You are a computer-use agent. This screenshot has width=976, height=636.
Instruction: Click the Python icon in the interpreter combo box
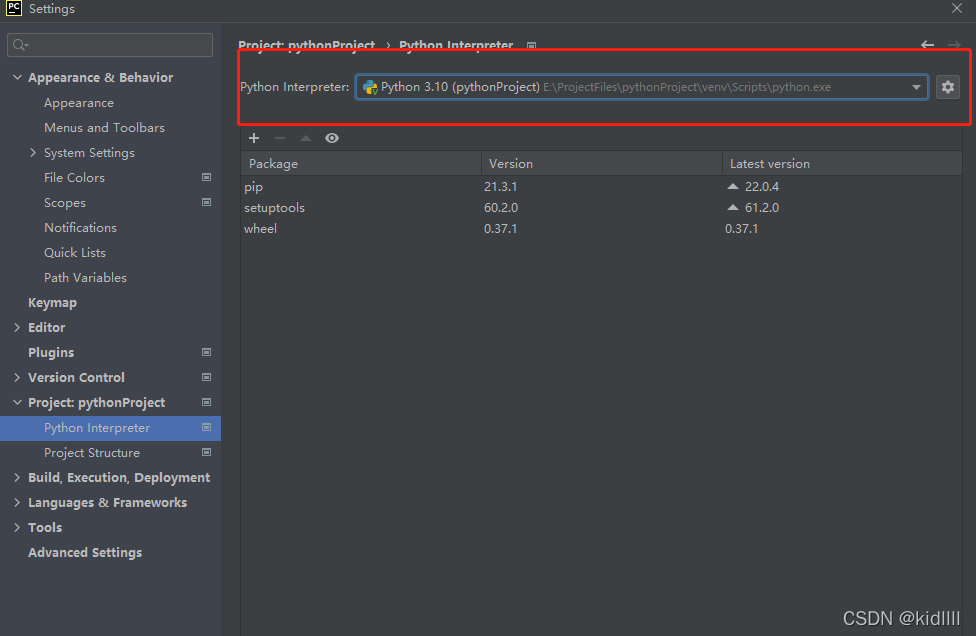370,87
